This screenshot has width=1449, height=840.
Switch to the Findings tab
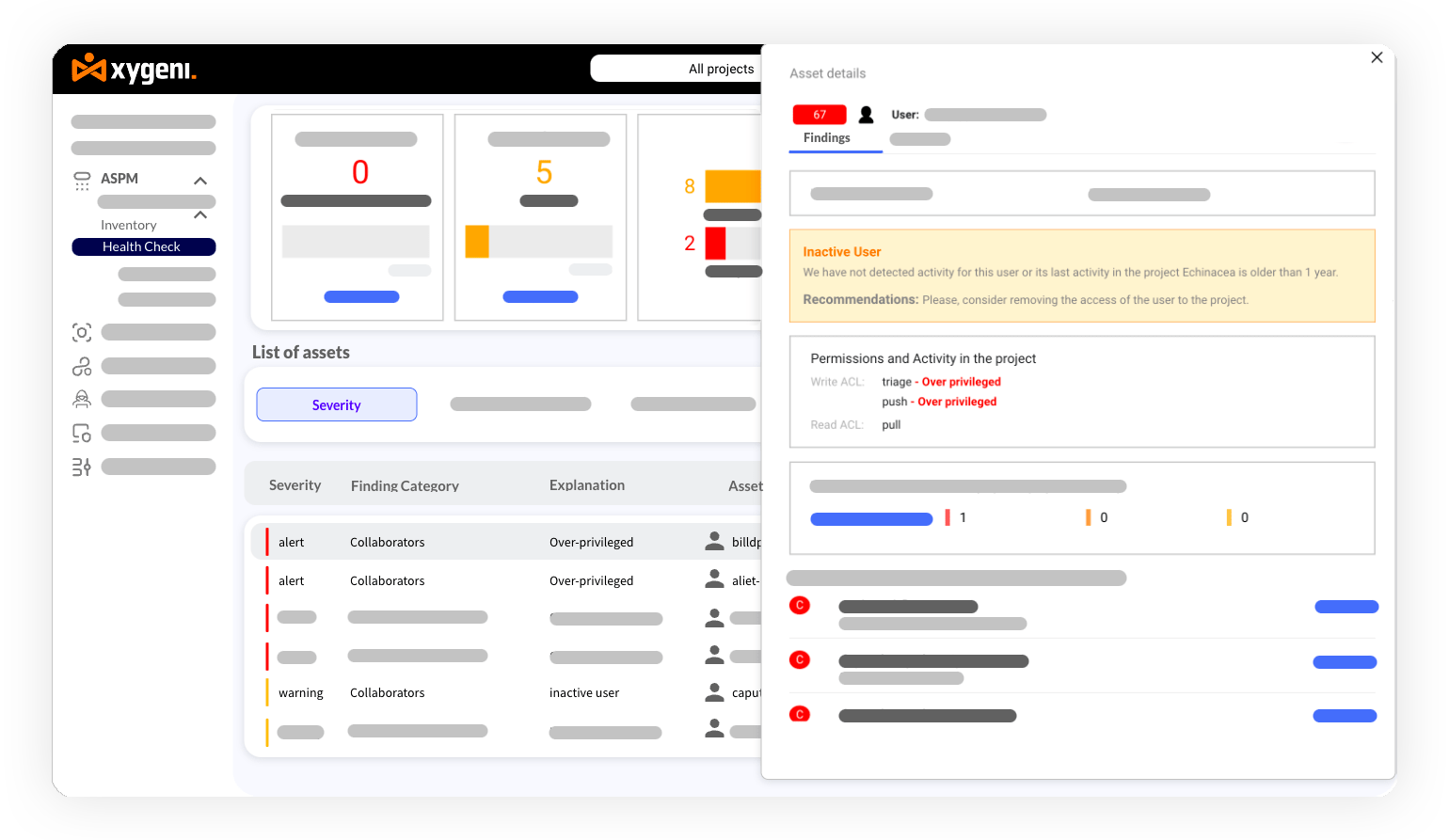[827, 137]
